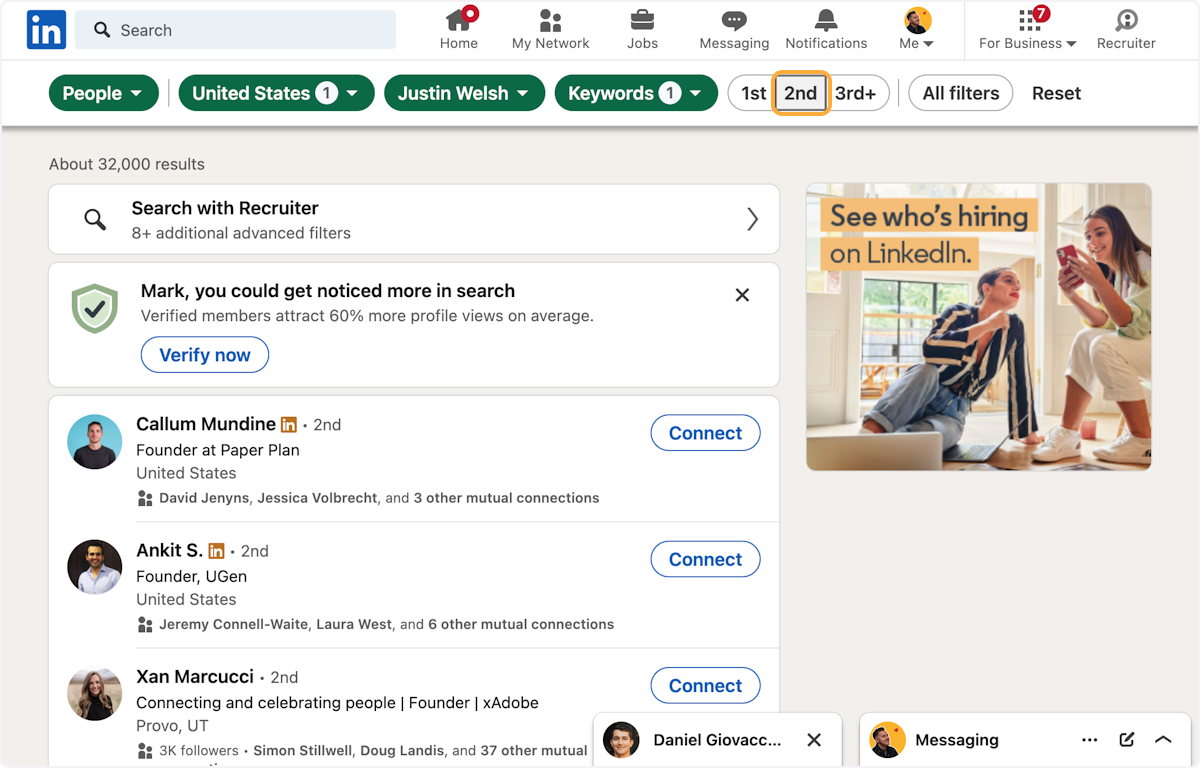Click Ankit S.'s LinkedIn Premium badge
Image resolution: width=1200 pixels, height=768 pixels.
click(216, 551)
